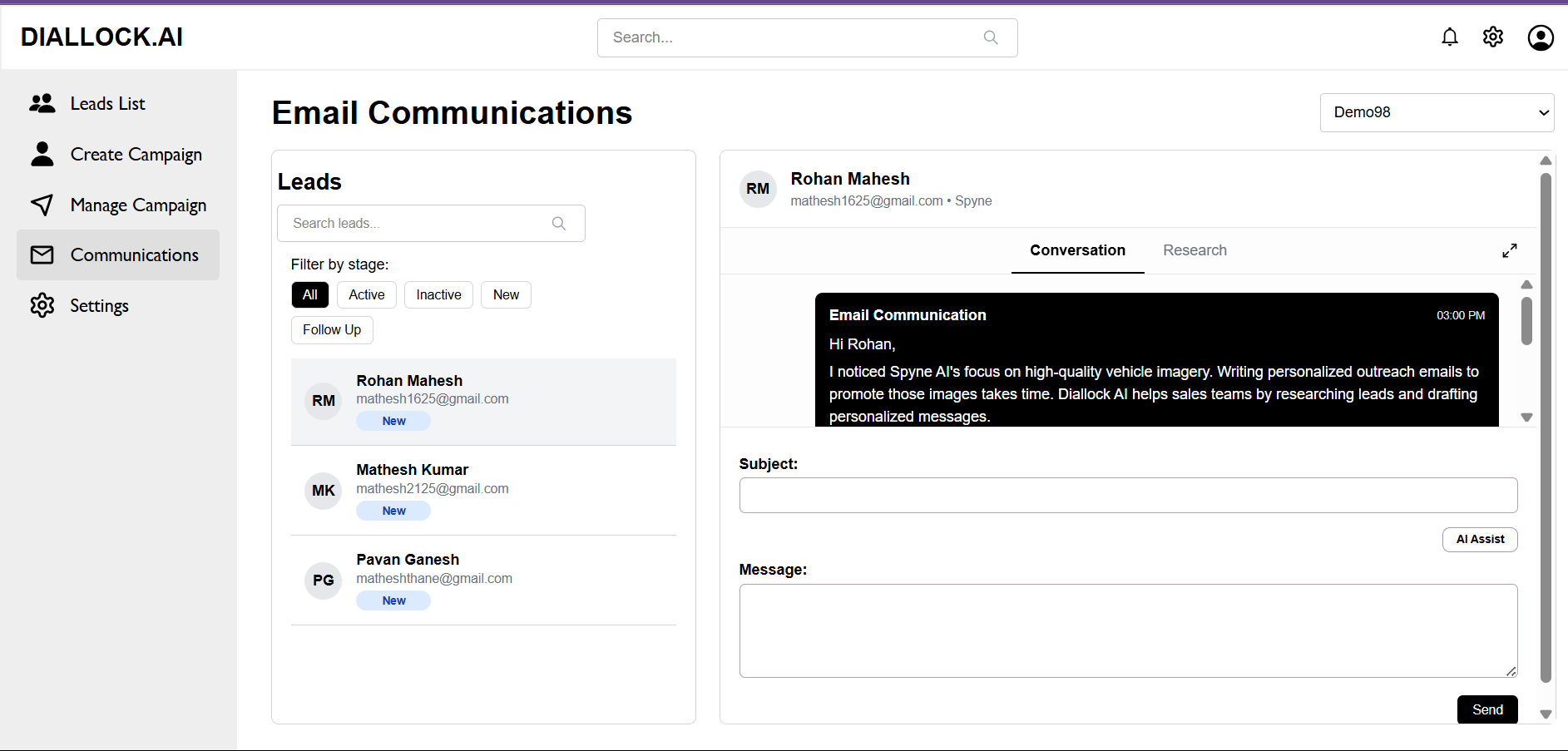Click the New badge under Pavan Ganesh
The height and width of the screenshot is (751, 1568).
pos(393,600)
